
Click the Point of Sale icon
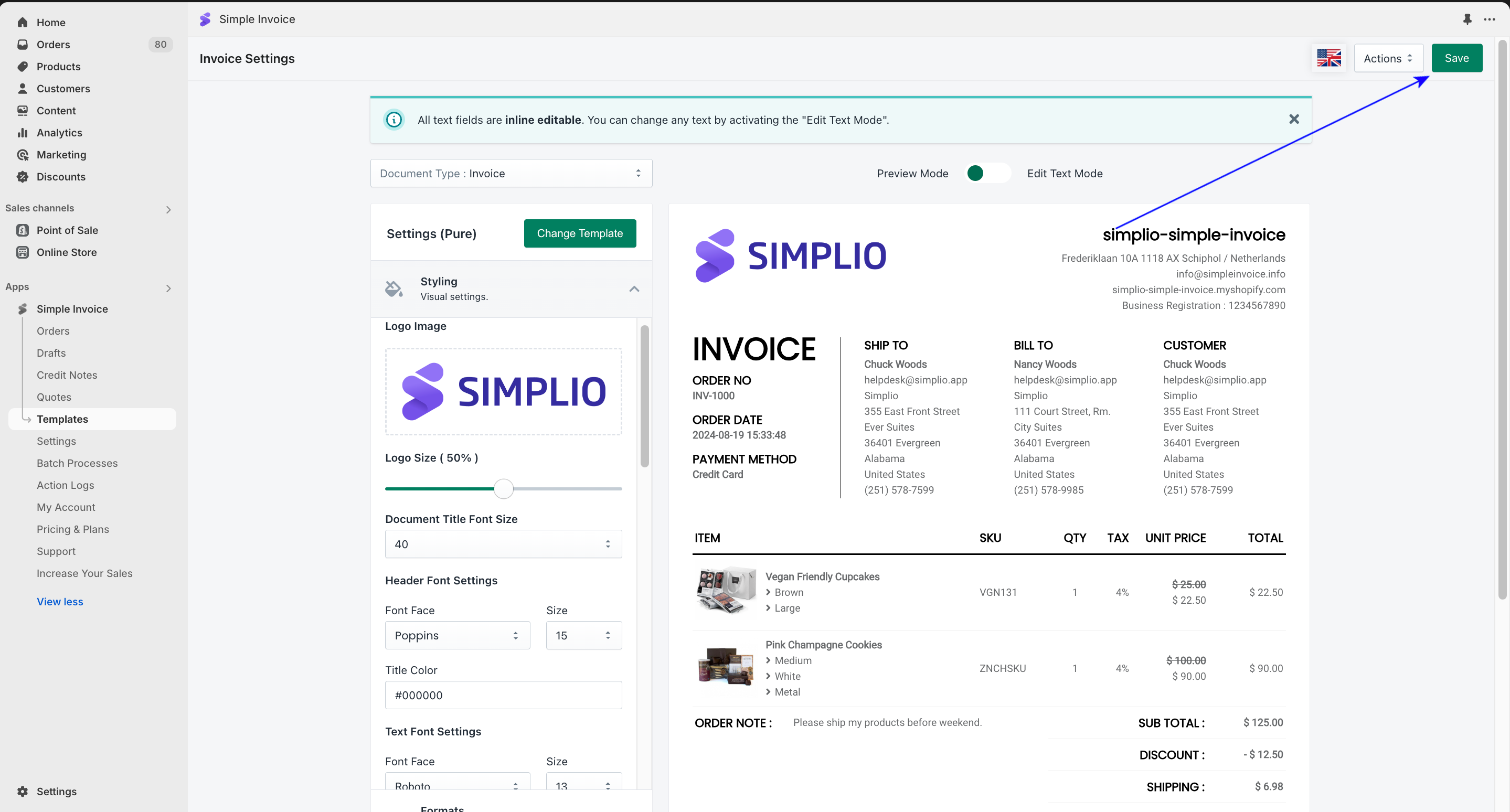pyautogui.click(x=22, y=230)
